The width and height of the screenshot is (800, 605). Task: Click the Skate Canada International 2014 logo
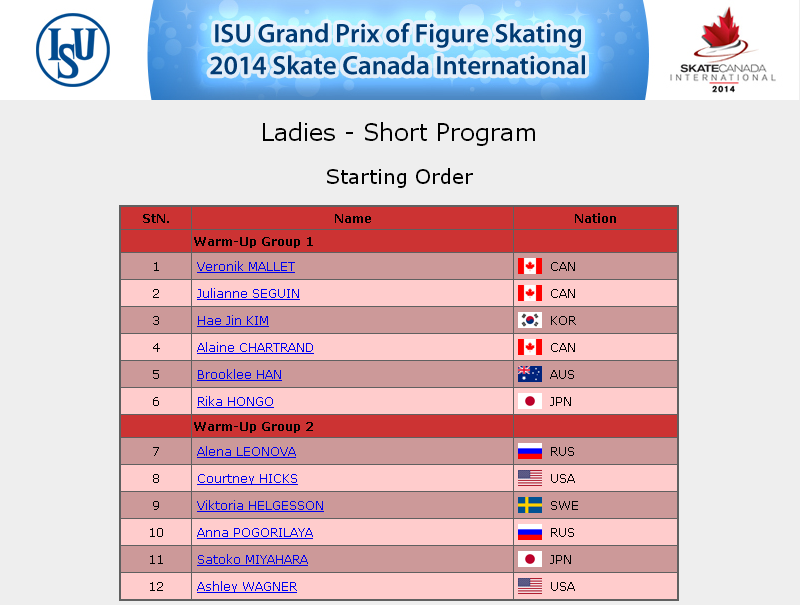722,50
